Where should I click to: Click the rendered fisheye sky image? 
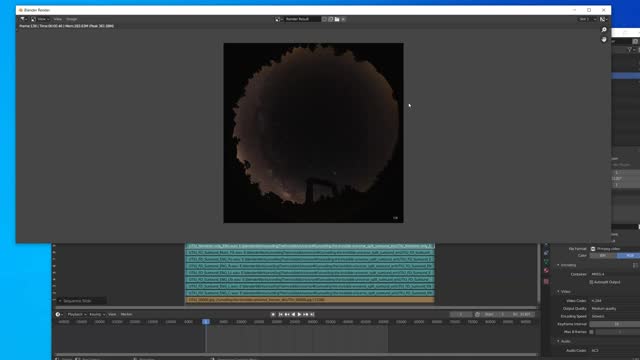point(313,133)
